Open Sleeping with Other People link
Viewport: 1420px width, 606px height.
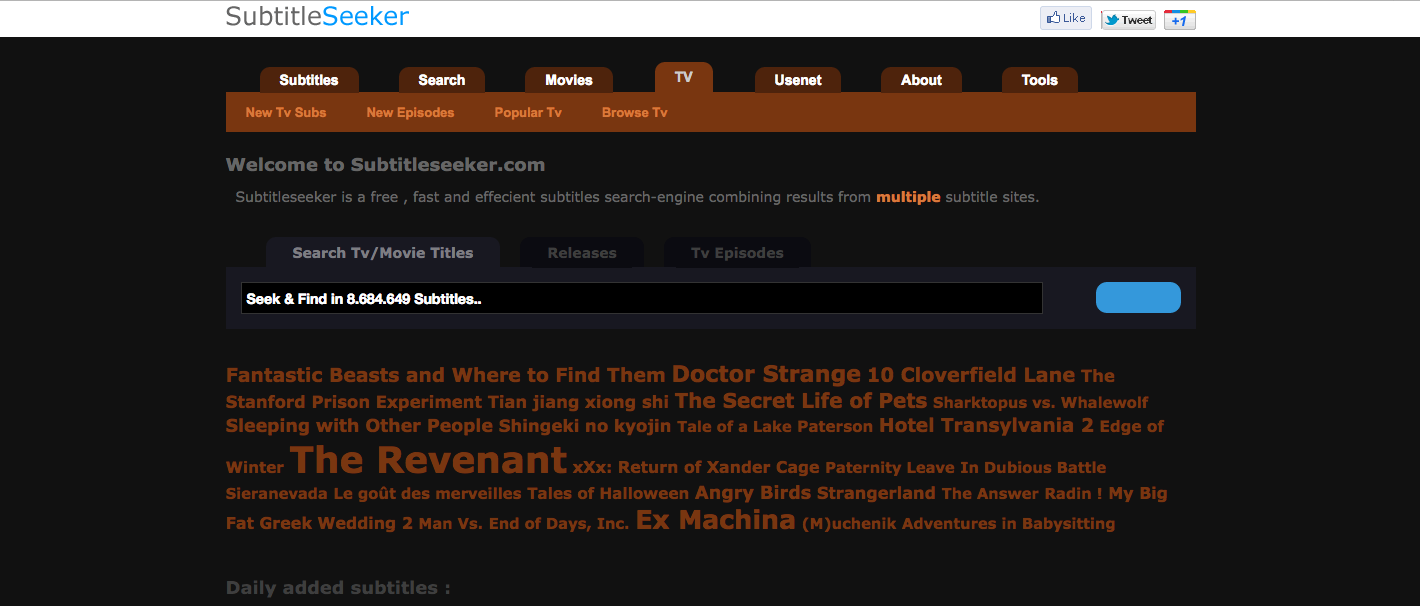tap(359, 426)
